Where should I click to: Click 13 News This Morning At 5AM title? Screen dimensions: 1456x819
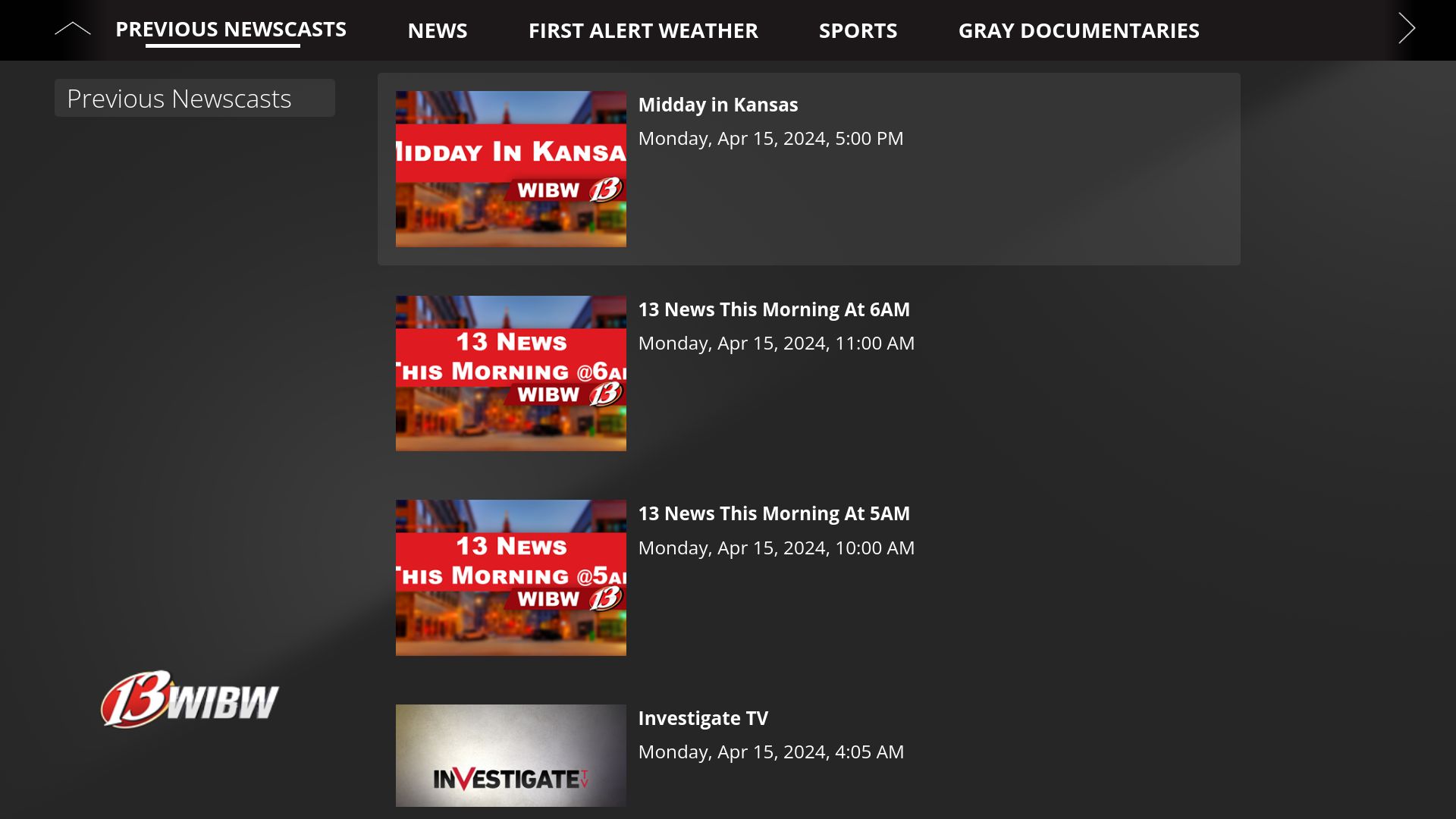pyautogui.click(x=773, y=513)
